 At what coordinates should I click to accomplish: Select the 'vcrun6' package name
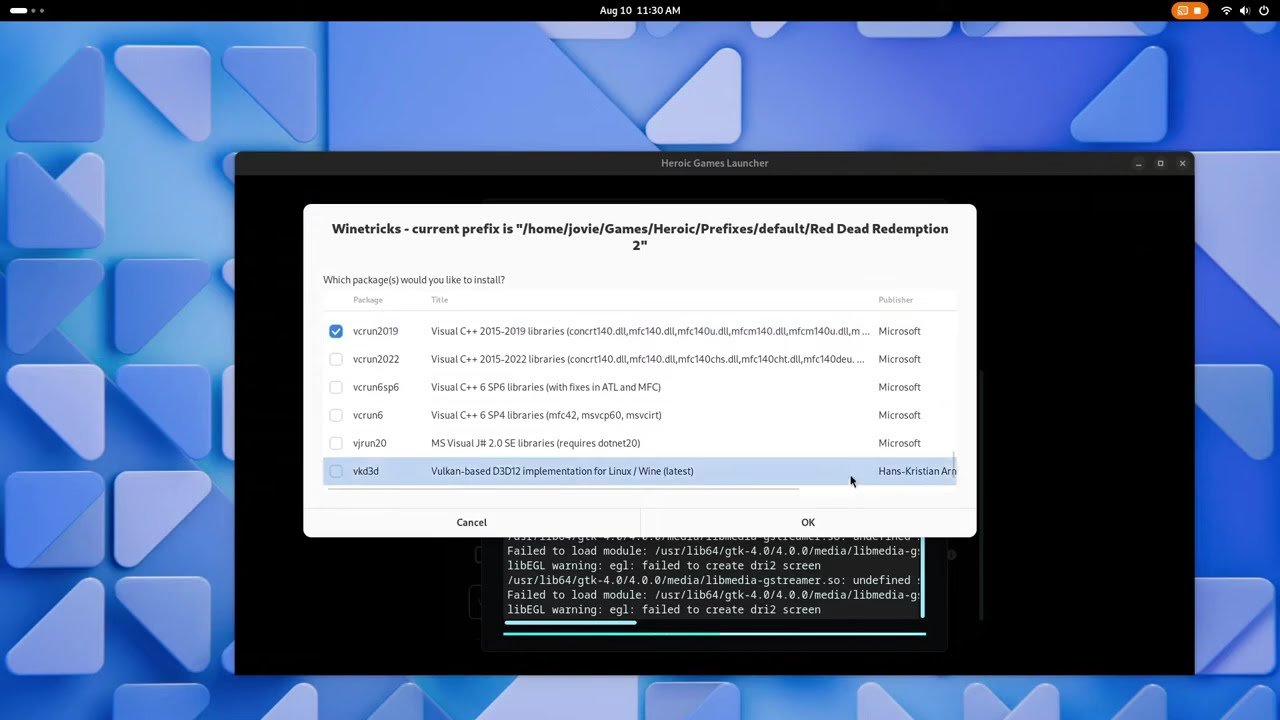pyautogui.click(x=368, y=415)
